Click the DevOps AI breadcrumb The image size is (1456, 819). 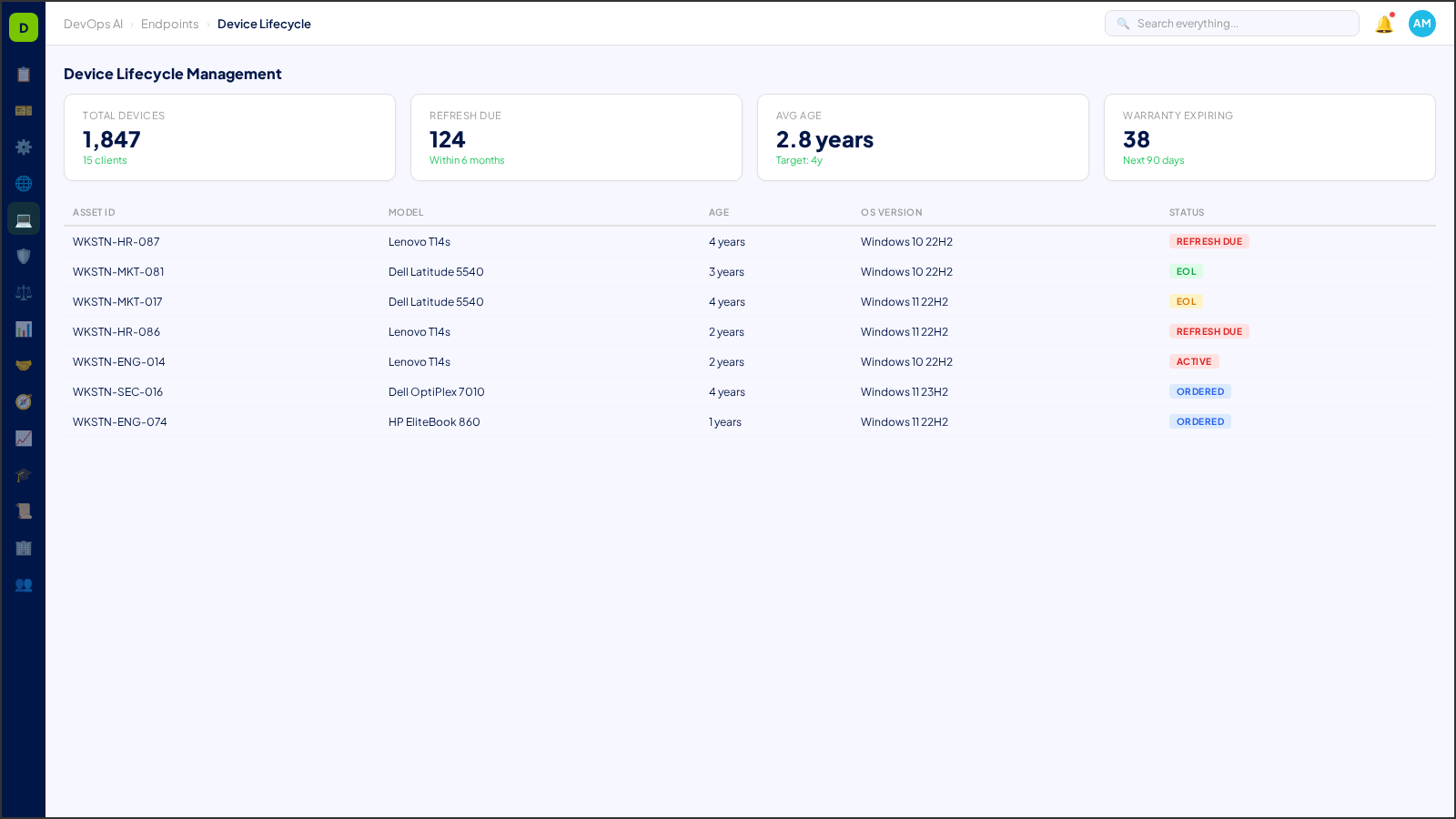click(93, 24)
